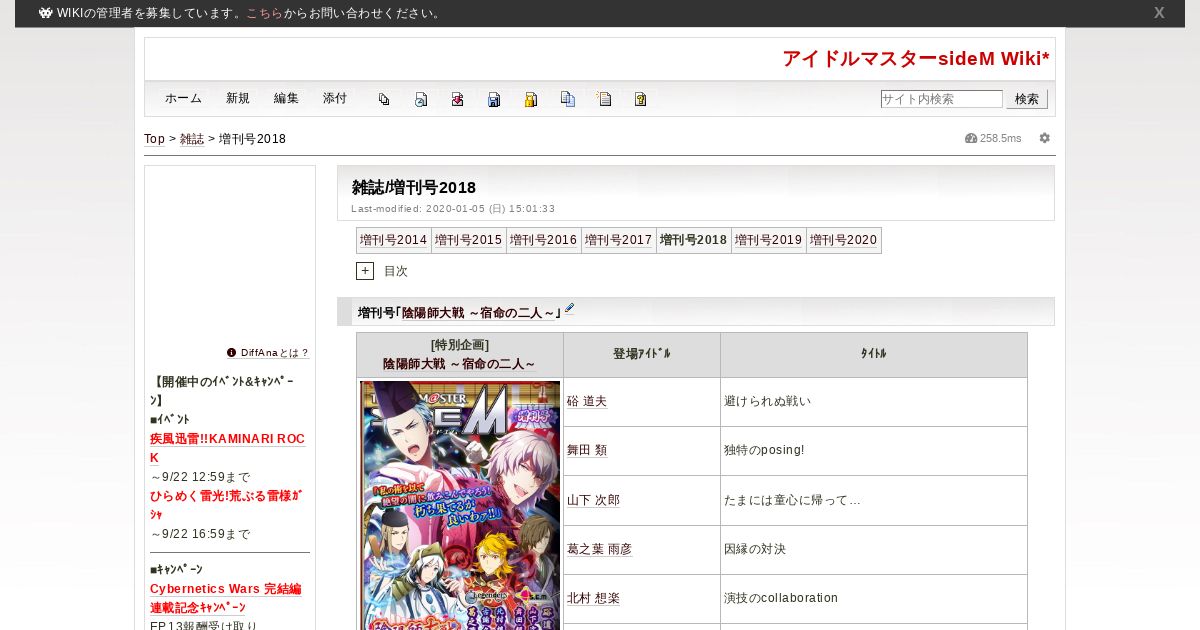Click the 避けられぬ戦い title cell
Screen dimensions: 1200x630
click(x=873, y=402)
